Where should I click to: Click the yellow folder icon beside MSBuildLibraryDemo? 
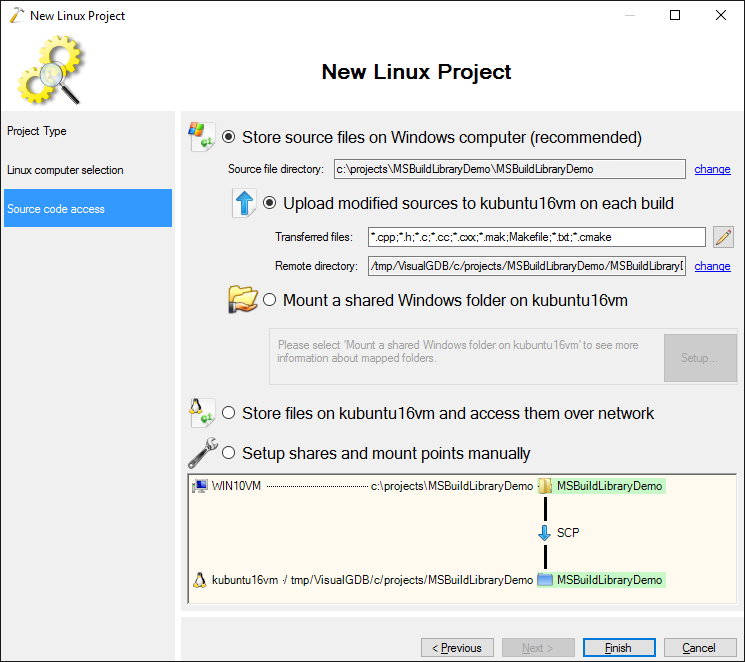tap(545, 486)
